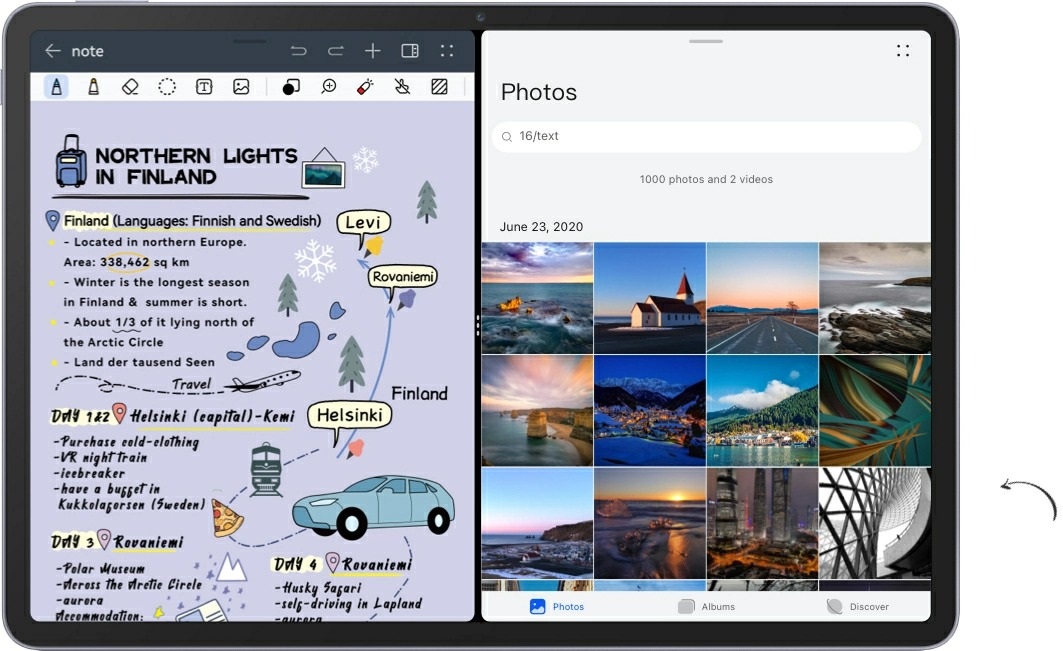Open the black-and-white architecture photo
The height and width of the screenshot is (651, 1063).
pyautogui.click(x=875, y=523)
